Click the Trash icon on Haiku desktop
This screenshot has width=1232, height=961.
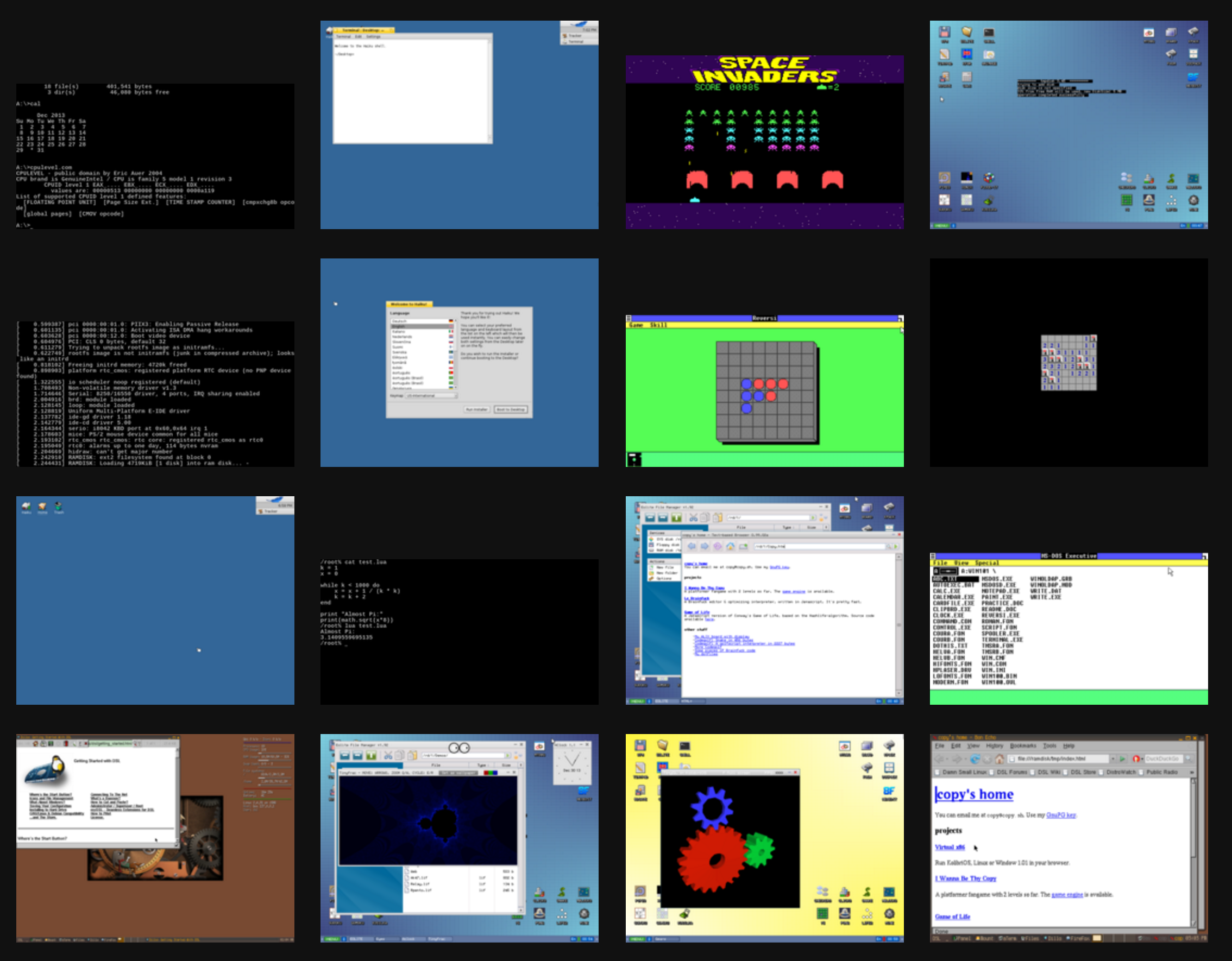click(x=58, y=507)
